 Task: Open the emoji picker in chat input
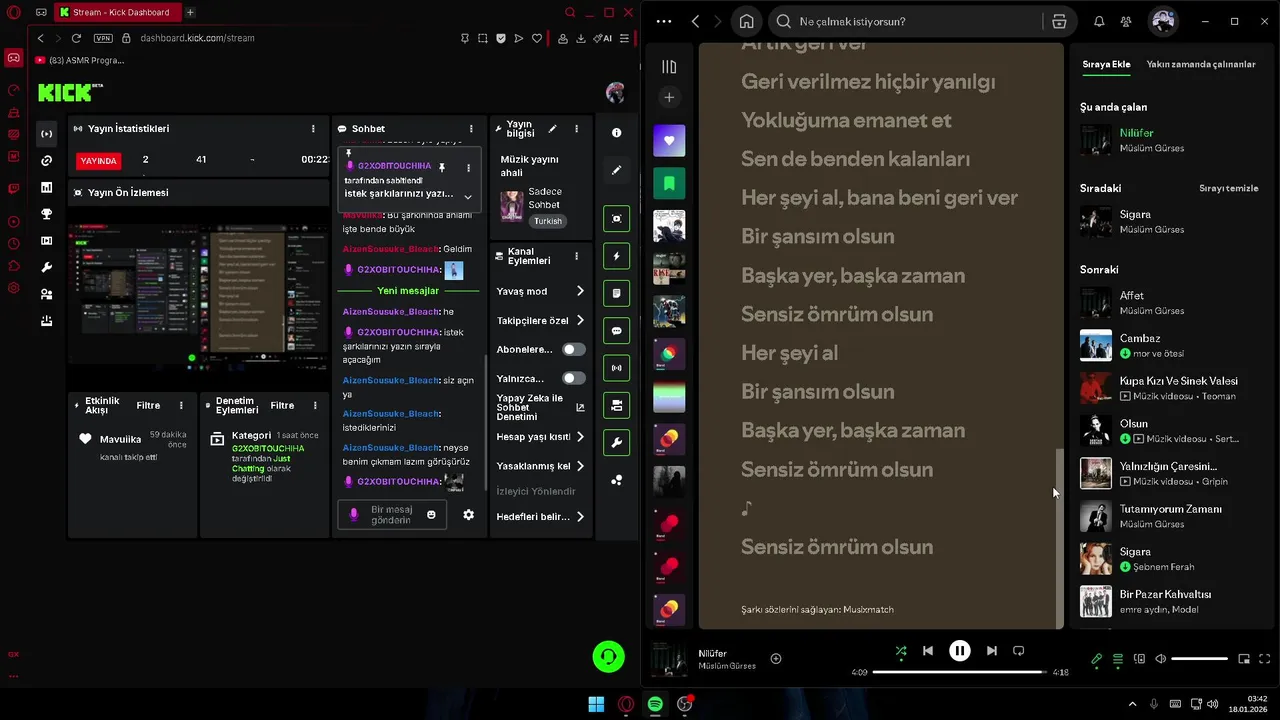(x=431, y=514)
